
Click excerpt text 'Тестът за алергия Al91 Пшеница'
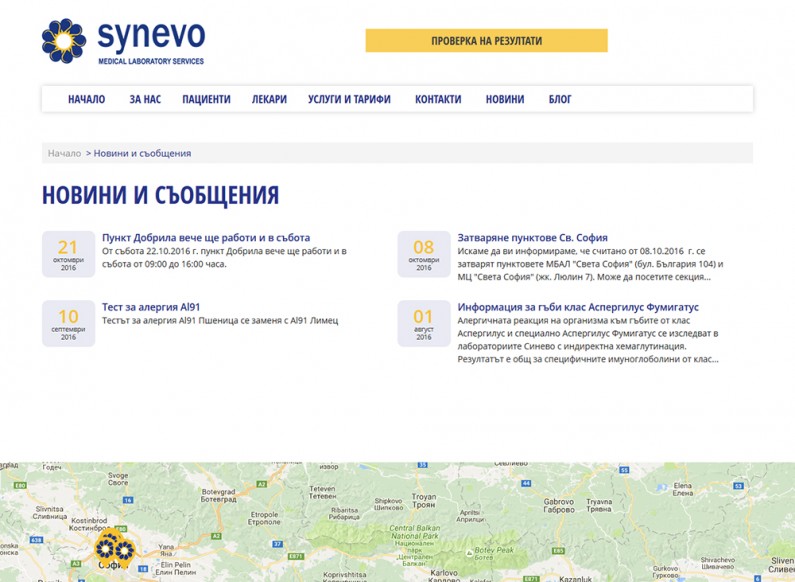(x=220, y=320)
